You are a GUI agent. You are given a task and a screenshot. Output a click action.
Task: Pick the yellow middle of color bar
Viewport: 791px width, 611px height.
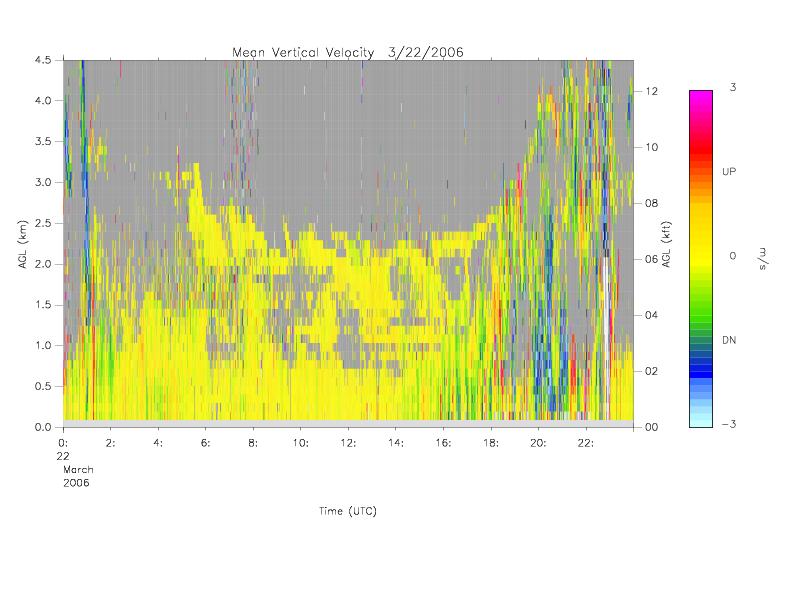[701, 255]
